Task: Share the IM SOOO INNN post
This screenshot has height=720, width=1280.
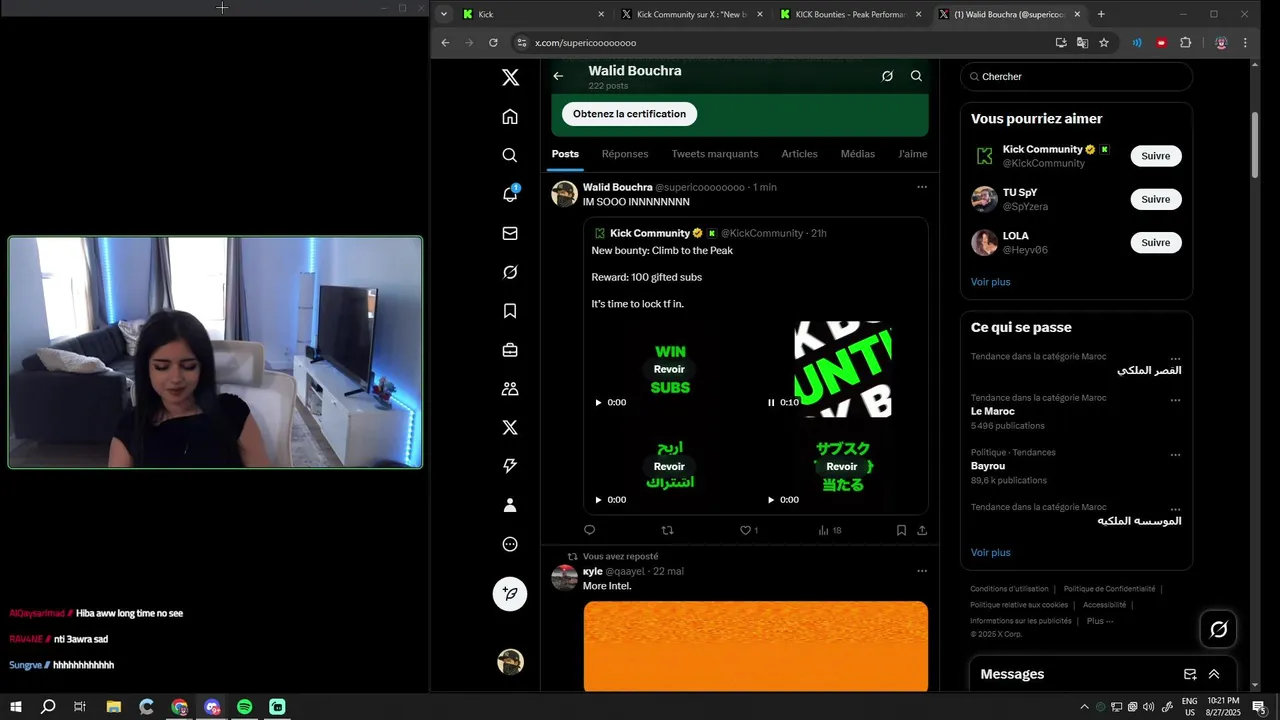Action: click(x=922, y=530)
